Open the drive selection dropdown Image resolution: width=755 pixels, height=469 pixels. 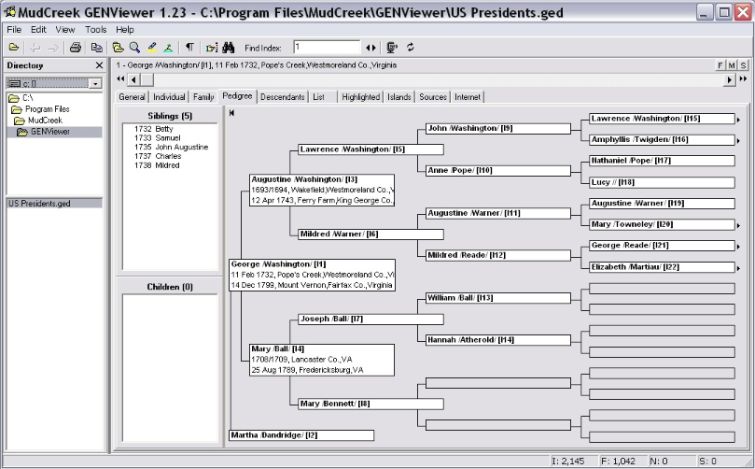point(96,84)
